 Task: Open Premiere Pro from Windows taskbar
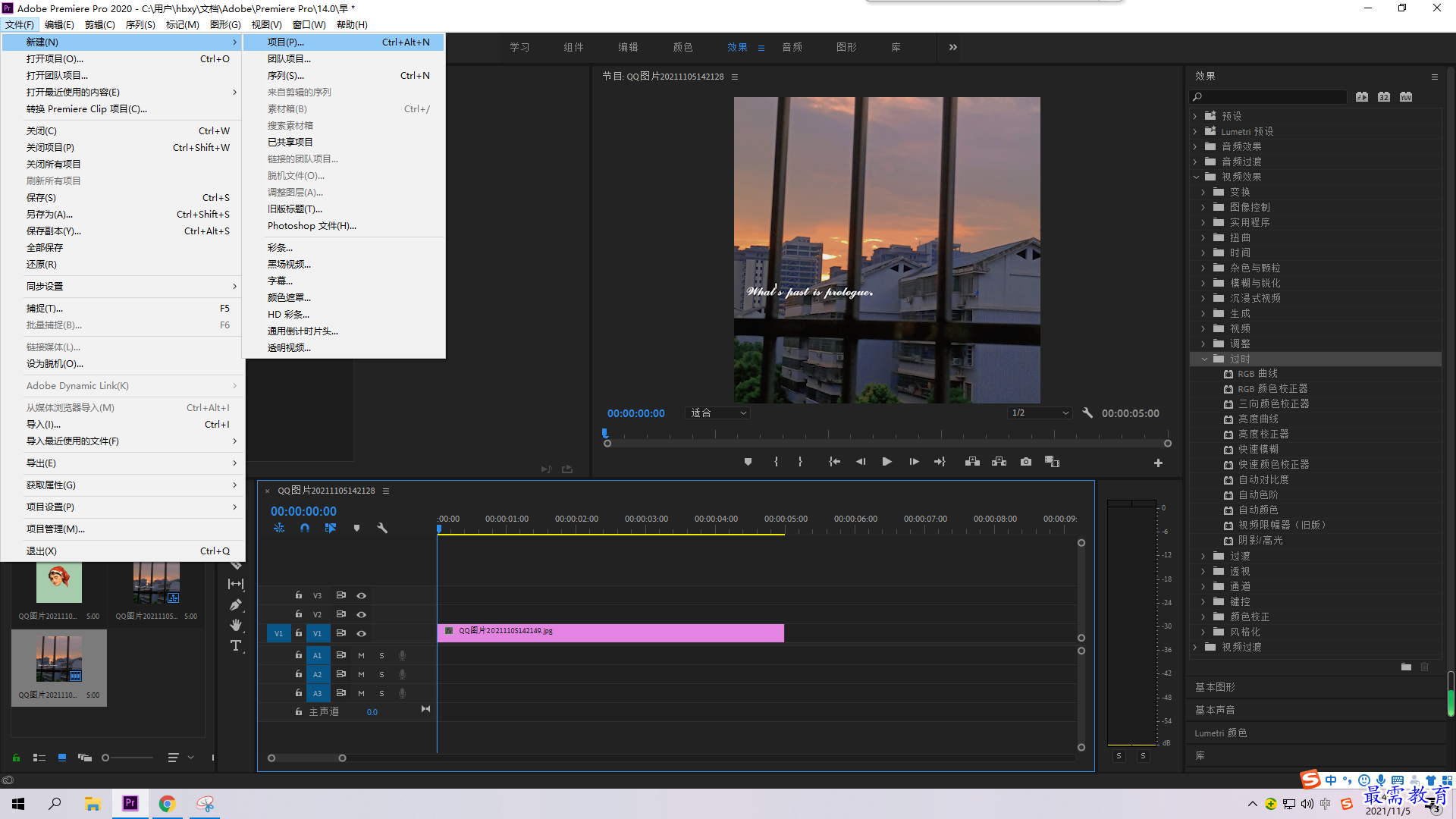pos(130,803)
